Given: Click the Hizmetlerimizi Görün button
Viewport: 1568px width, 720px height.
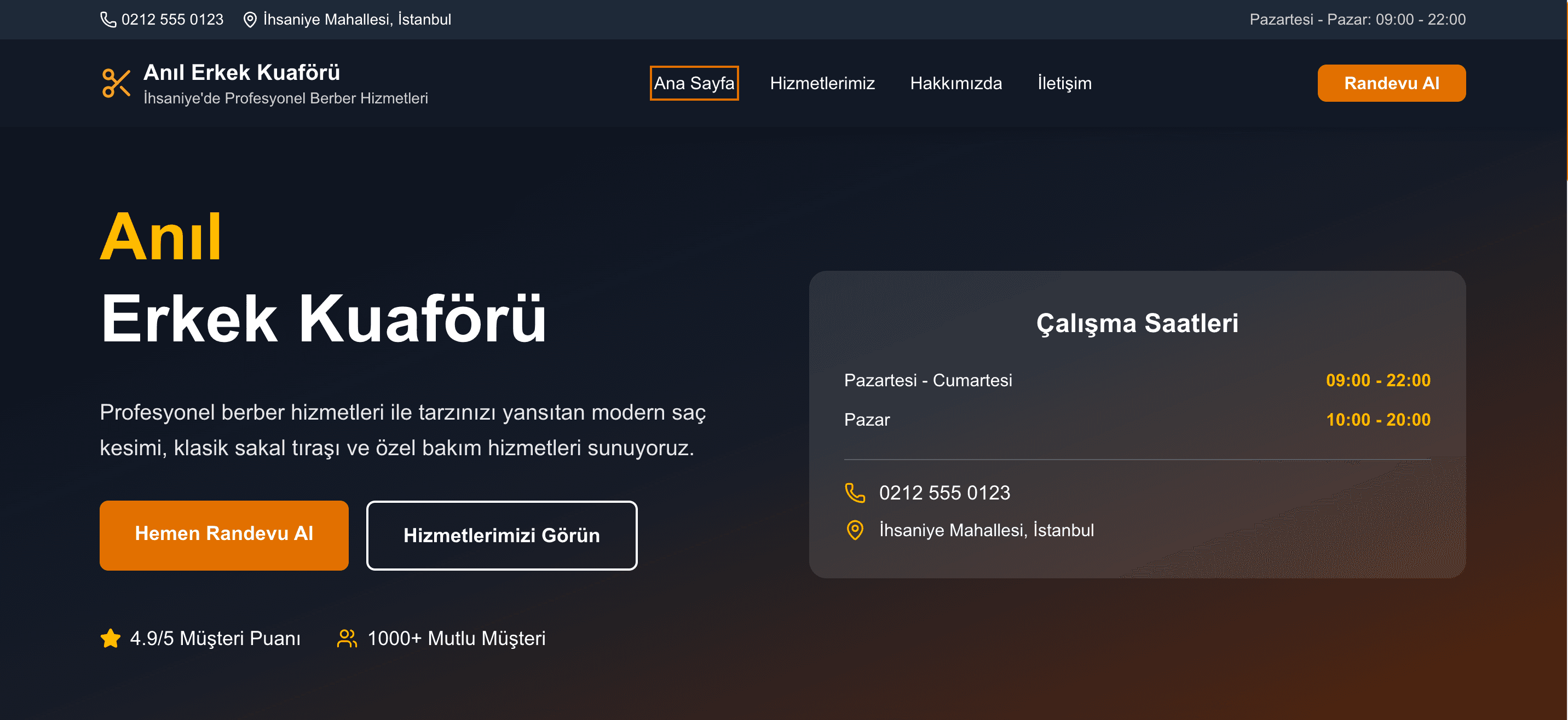Looking at the screenshot, I should coord(501,535).
